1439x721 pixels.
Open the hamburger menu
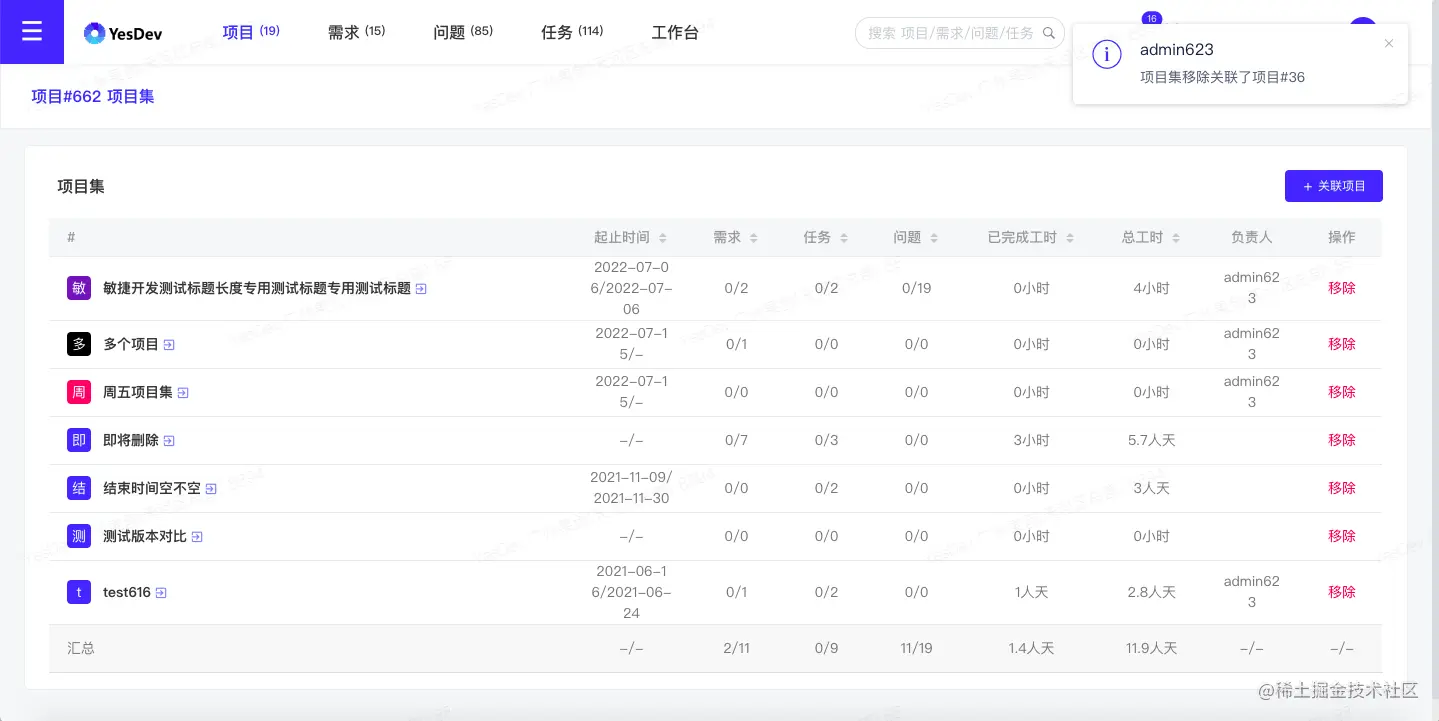click(x=32, y=32)
